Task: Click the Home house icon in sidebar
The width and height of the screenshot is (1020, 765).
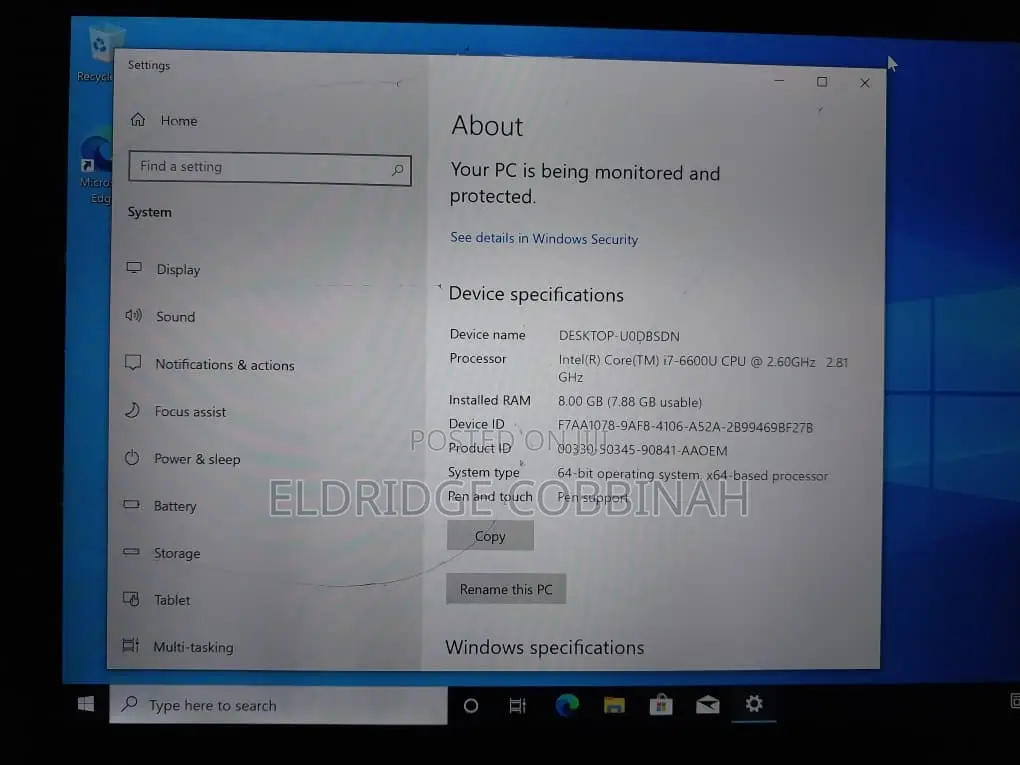Action: point(137,119)
